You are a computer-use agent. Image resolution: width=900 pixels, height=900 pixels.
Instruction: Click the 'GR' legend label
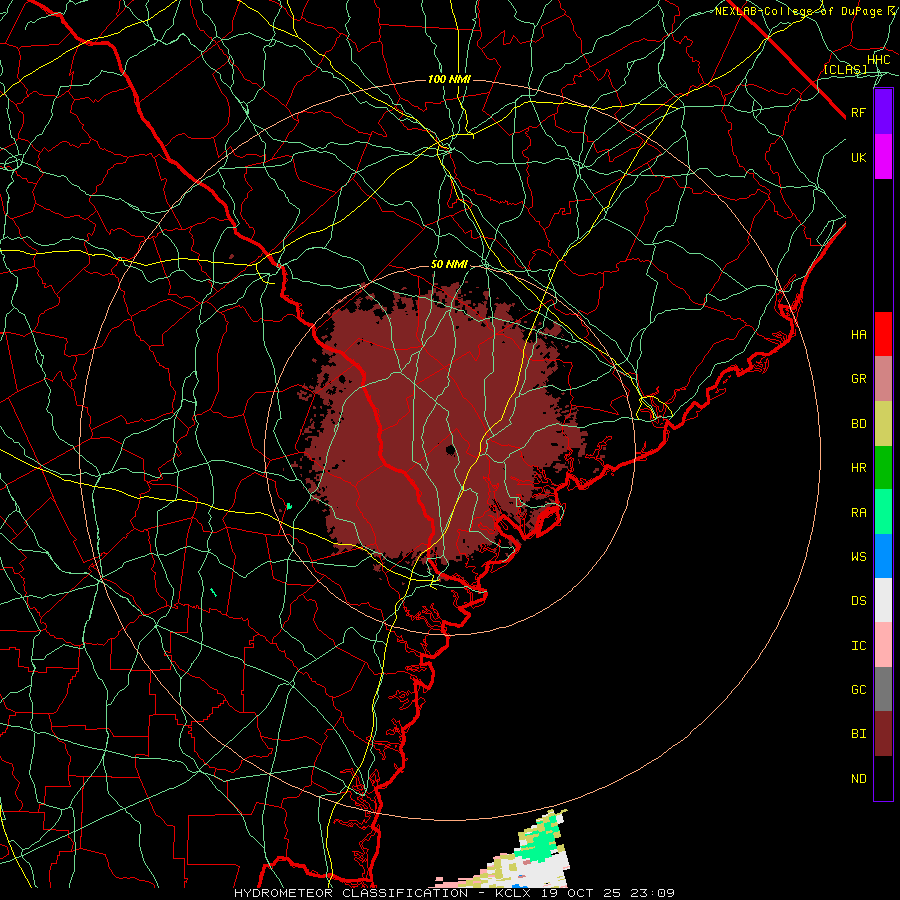[x=858, y=379]
